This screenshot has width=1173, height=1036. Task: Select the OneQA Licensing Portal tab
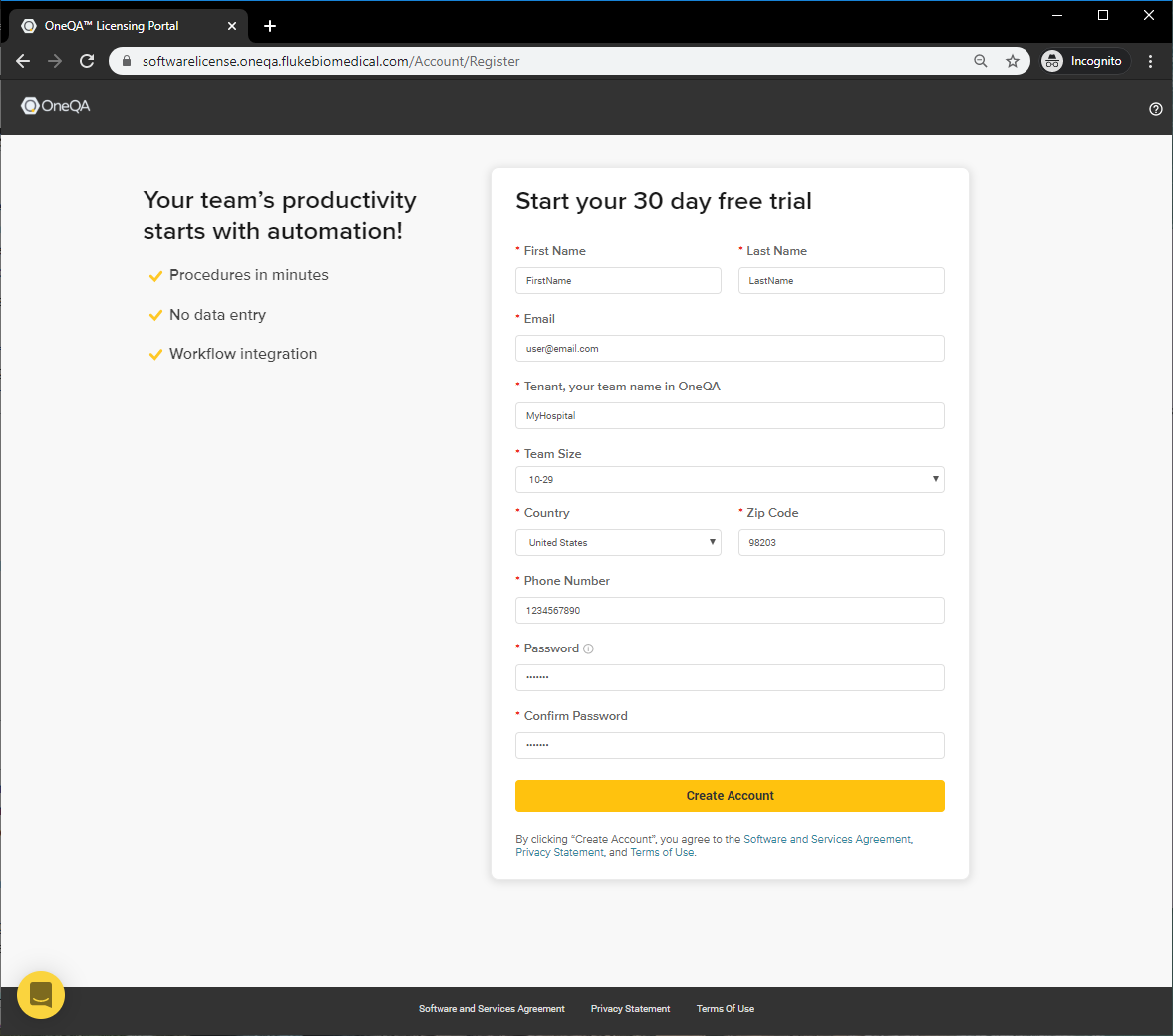(x=129, y=26)
